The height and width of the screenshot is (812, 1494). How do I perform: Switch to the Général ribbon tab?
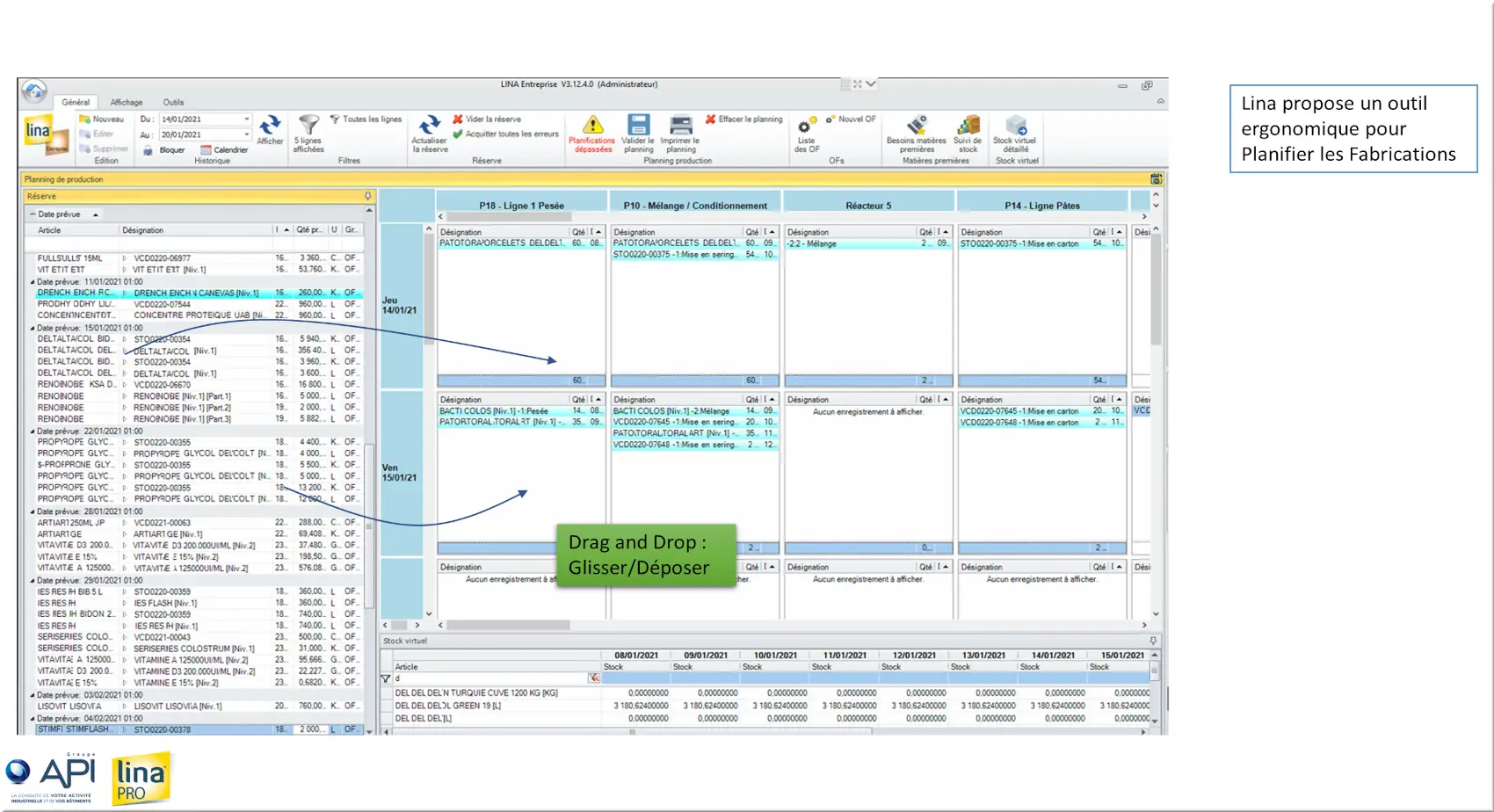pos(76,102)
